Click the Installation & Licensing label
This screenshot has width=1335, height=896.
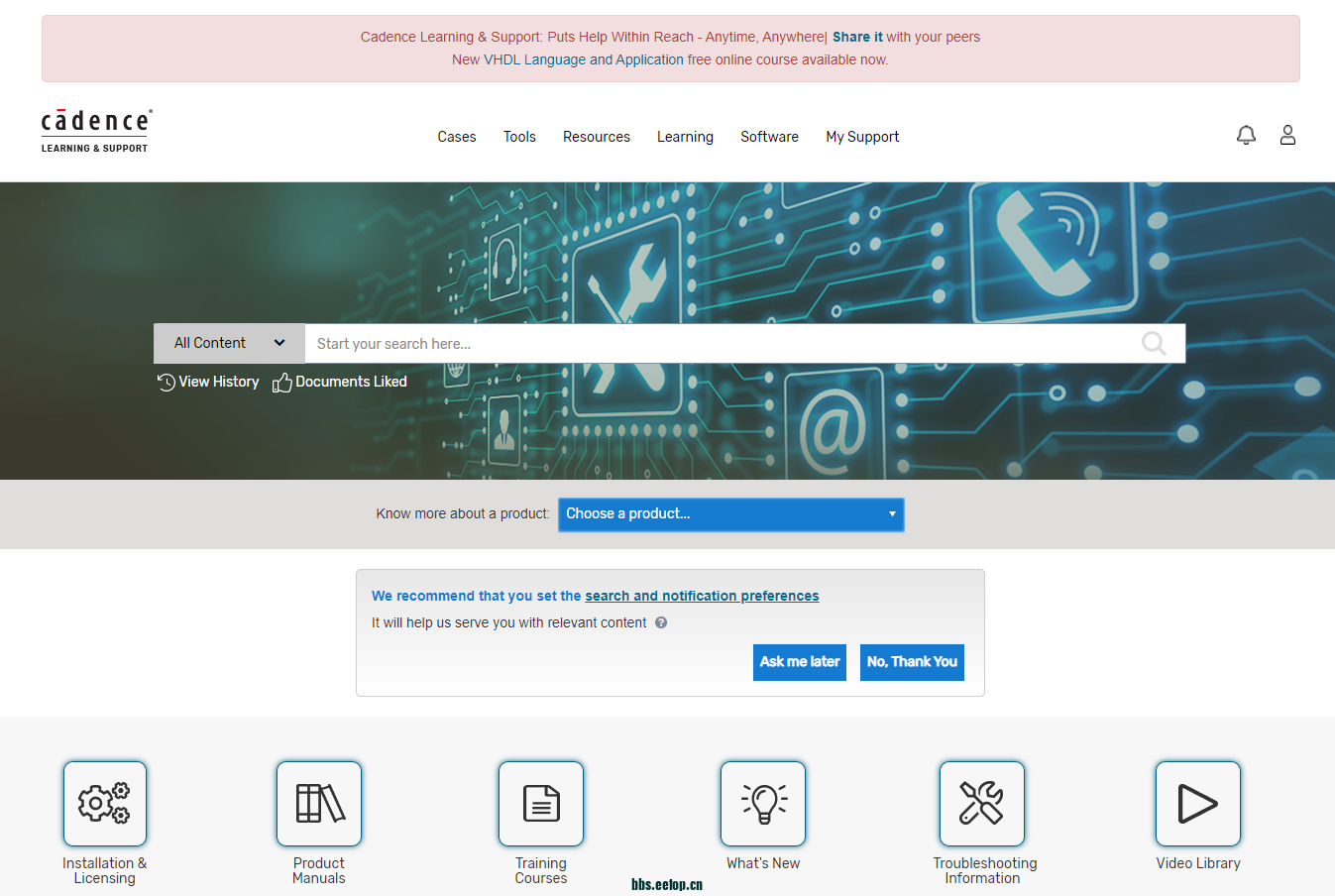tap(105, 870)
